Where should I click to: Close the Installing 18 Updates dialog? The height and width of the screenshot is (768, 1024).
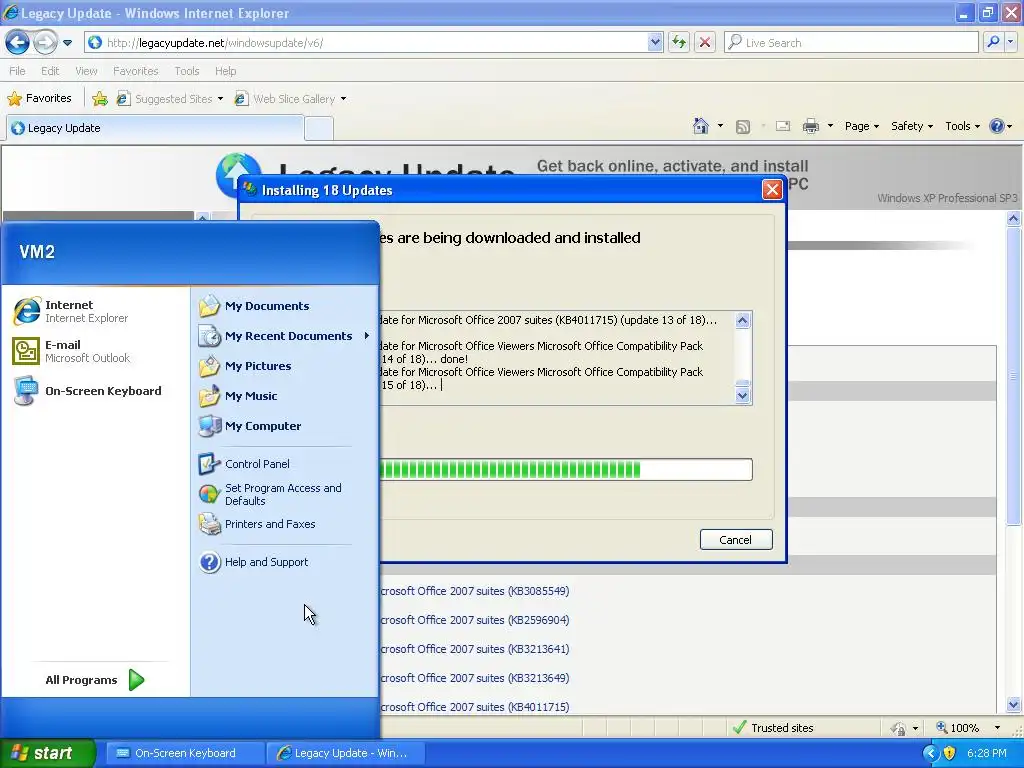pyautogui.click(x=772, y=190)
